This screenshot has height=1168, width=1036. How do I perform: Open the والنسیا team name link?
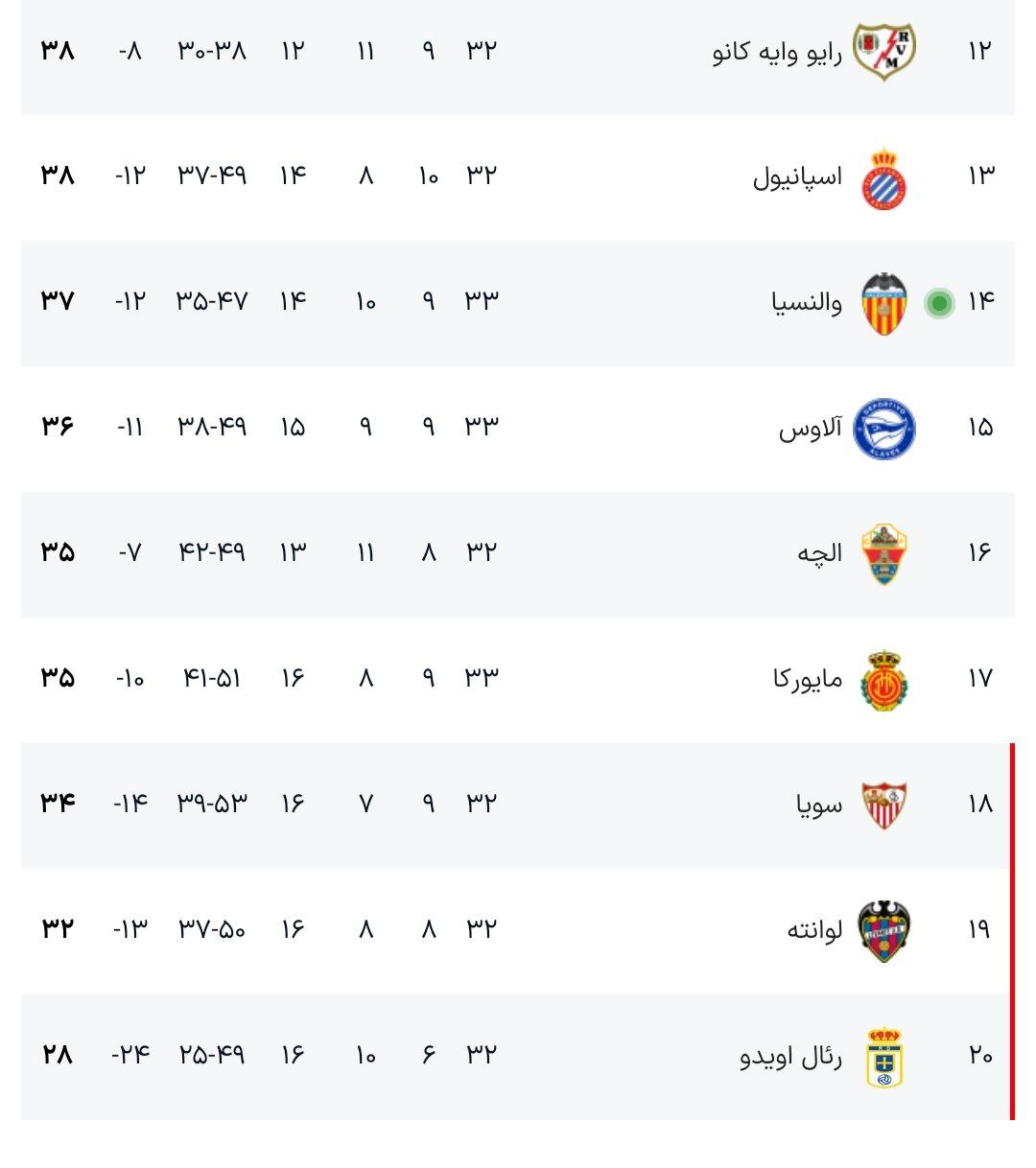click(807, 303)
